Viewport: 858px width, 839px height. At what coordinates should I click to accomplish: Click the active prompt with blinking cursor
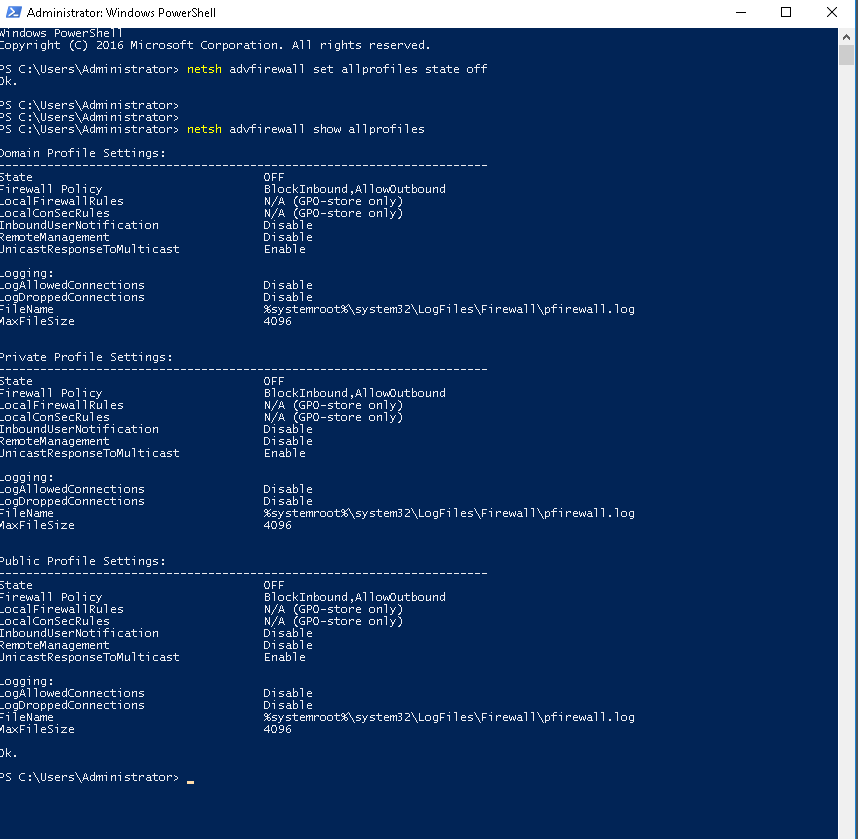pos(97,778)
